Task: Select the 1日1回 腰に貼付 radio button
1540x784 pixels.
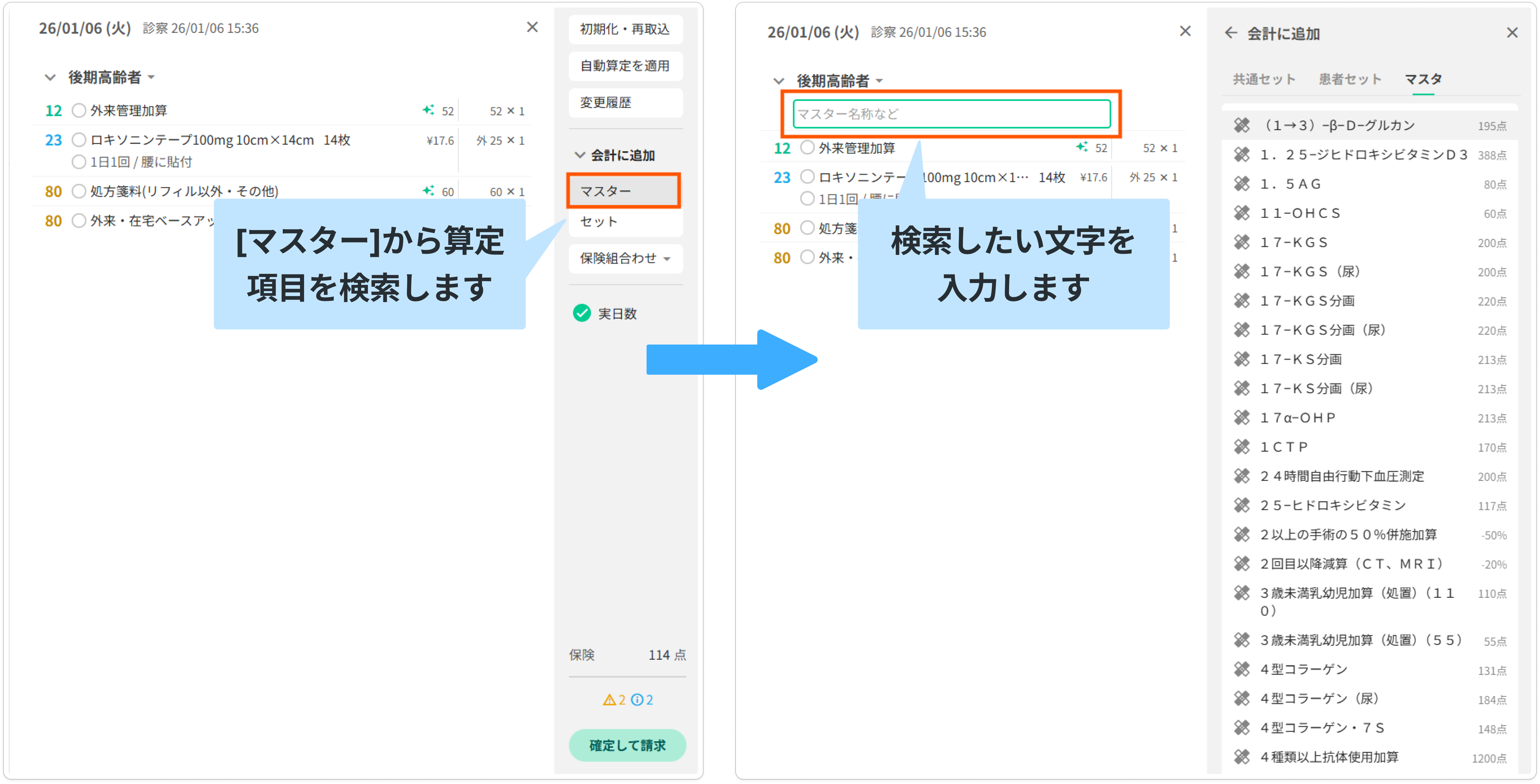Action: pos(79,162)
